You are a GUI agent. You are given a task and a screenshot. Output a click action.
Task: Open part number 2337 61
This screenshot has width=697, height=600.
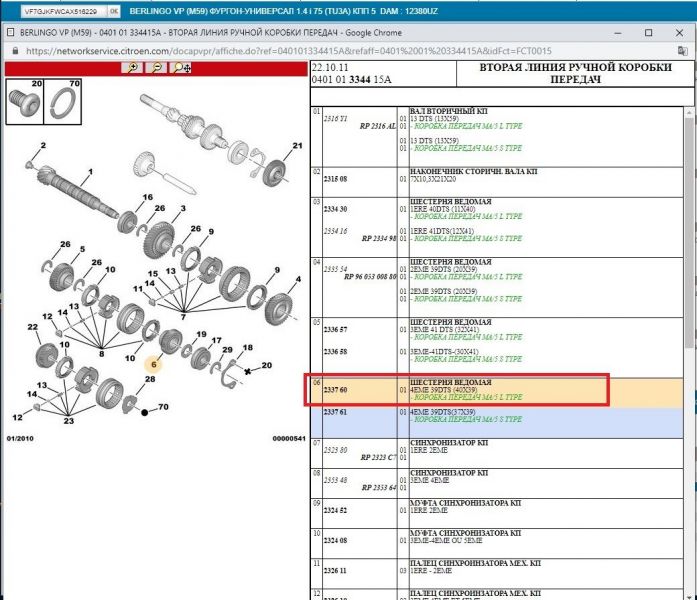(336, 412)
